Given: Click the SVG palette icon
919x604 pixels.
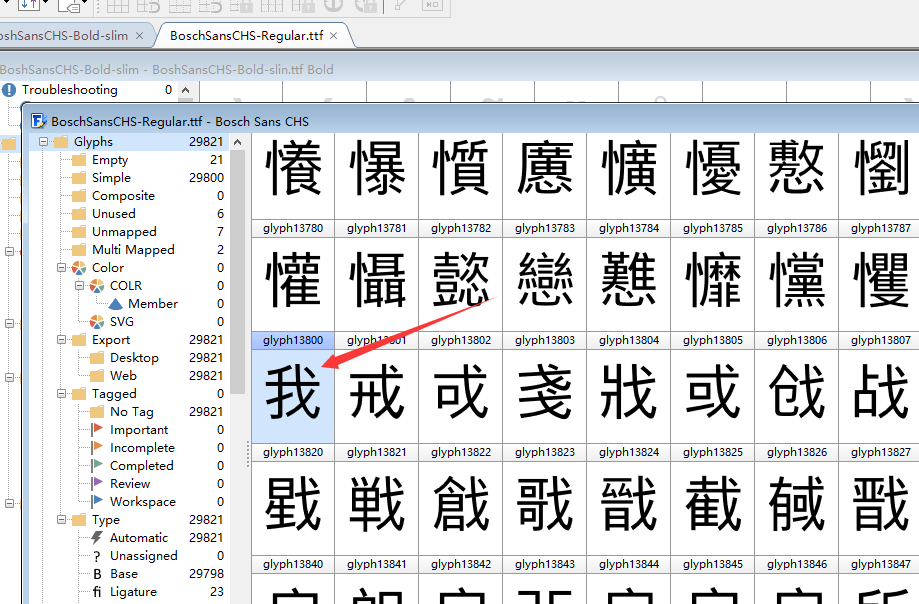Looking at the screenshot, I should tap(97, 322).
